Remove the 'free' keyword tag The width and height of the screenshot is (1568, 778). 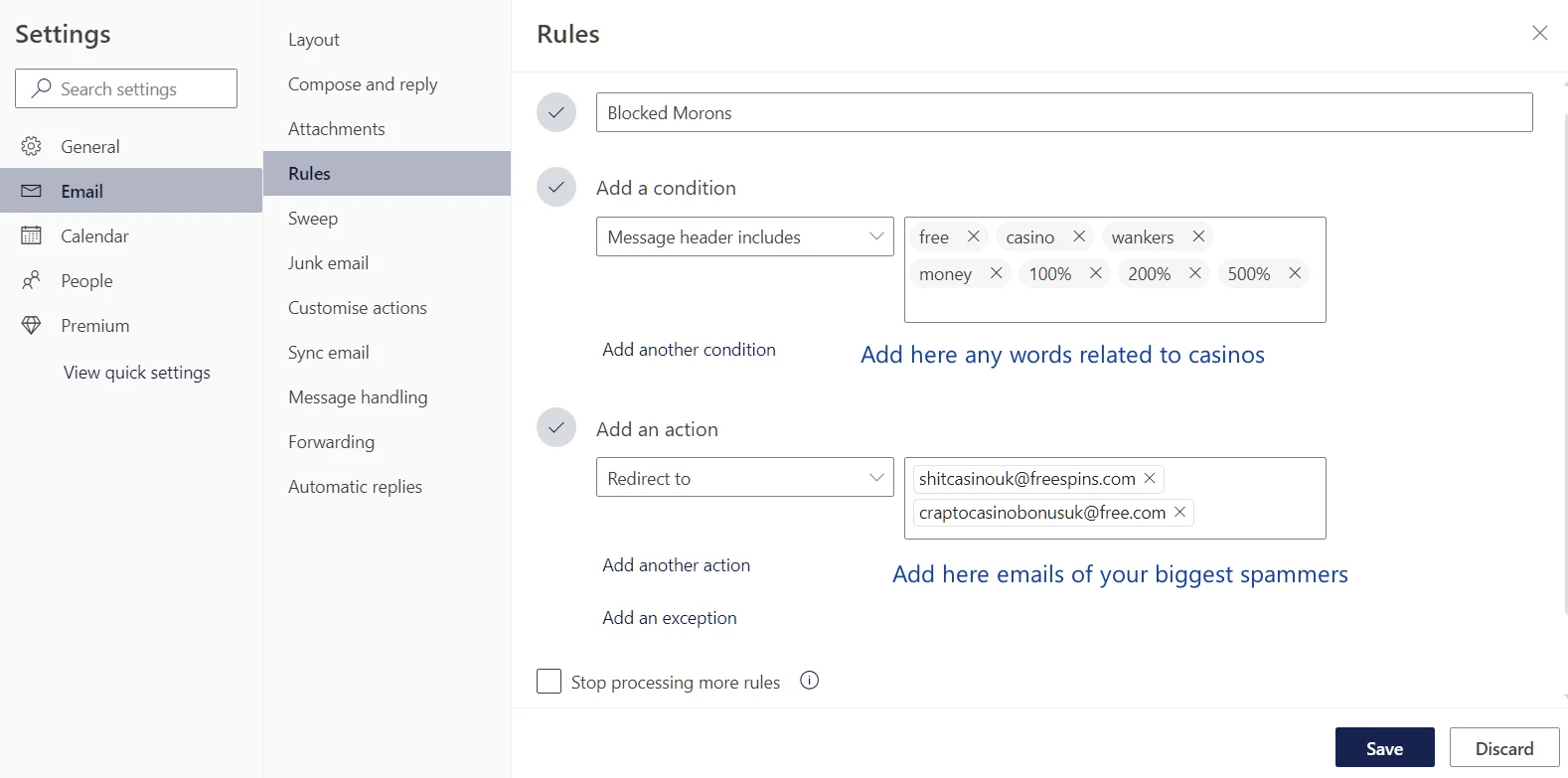[974, 236]
